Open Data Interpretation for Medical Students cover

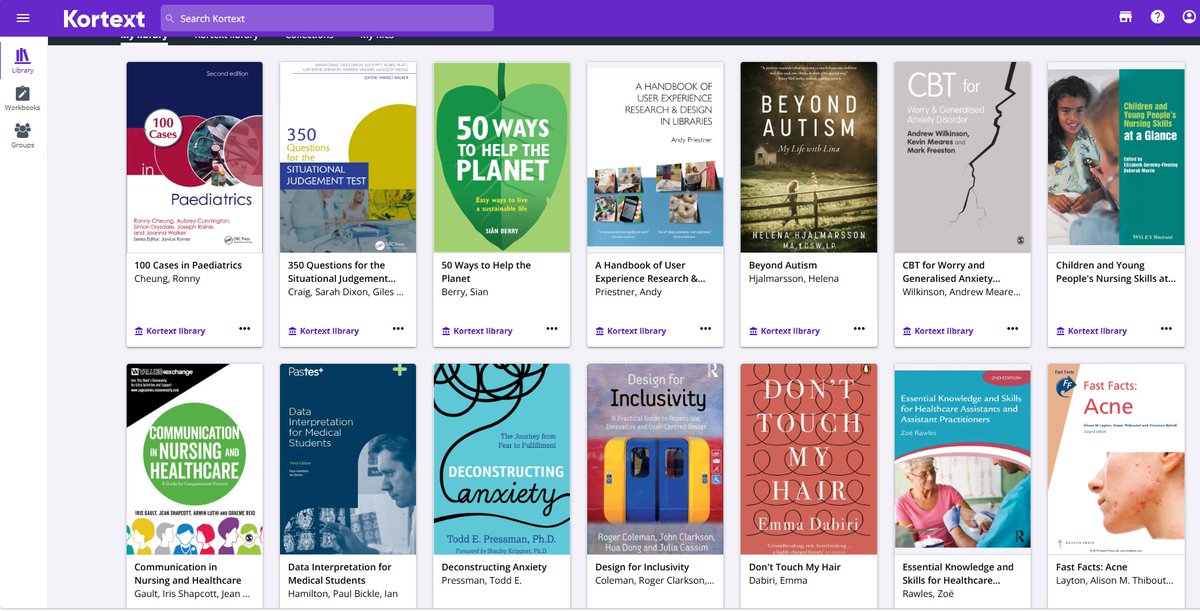tap(348, 459)
